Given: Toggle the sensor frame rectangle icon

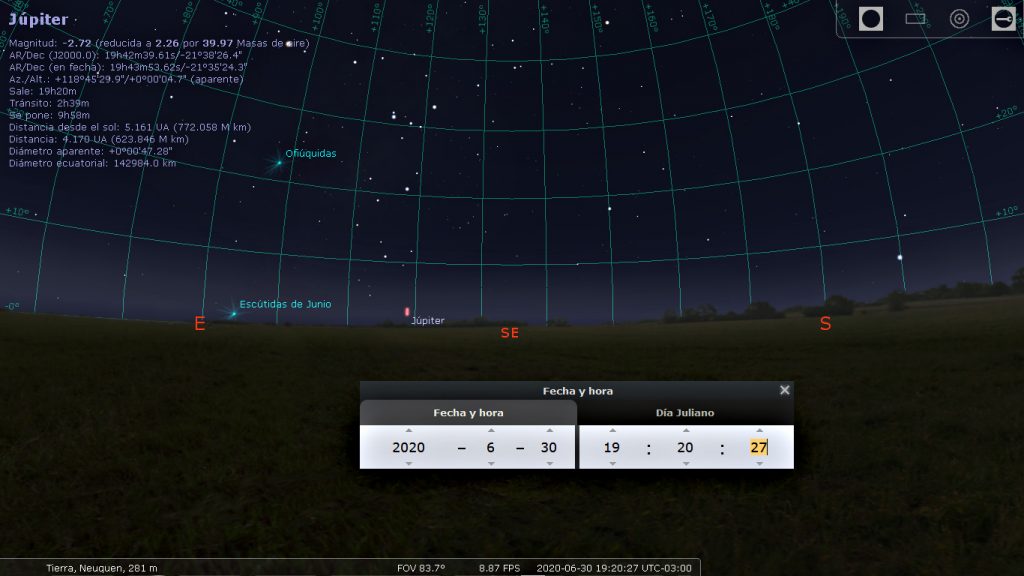Looking at the screenshot, I should [915, 19].
